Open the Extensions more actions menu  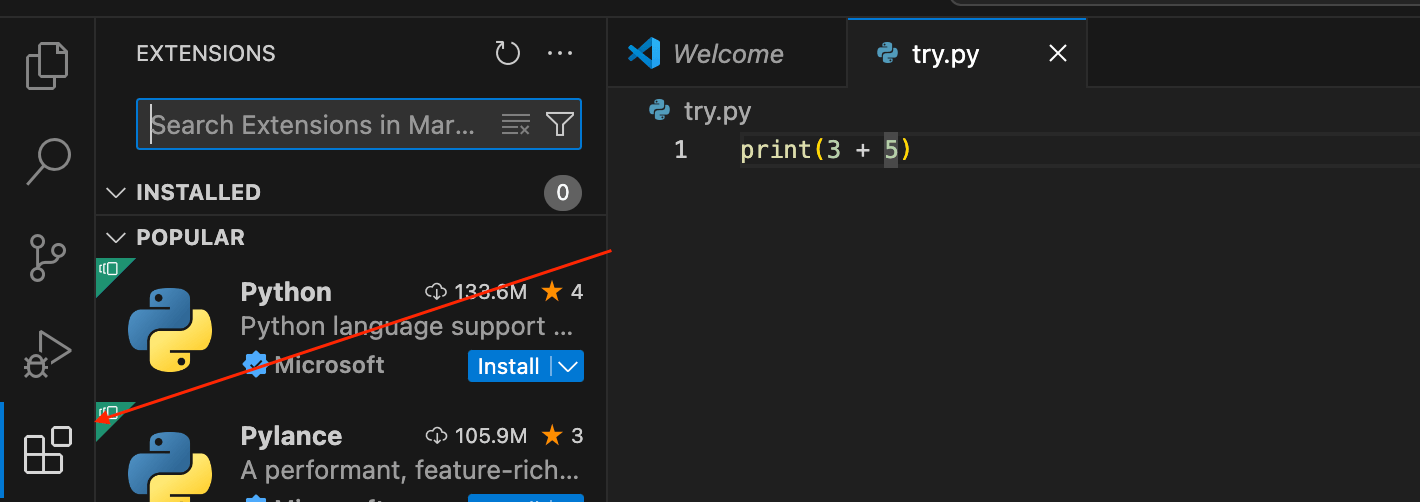[x=560, y=54]
